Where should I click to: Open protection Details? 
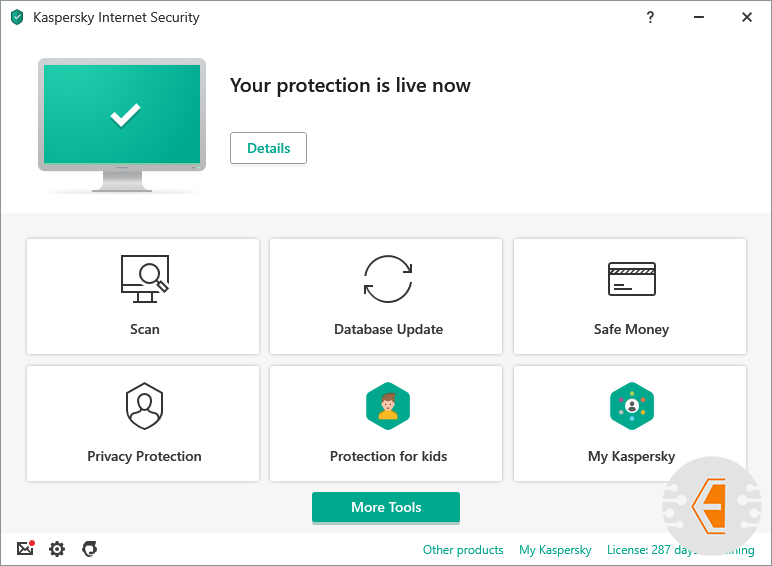click(x=268, y=148)
